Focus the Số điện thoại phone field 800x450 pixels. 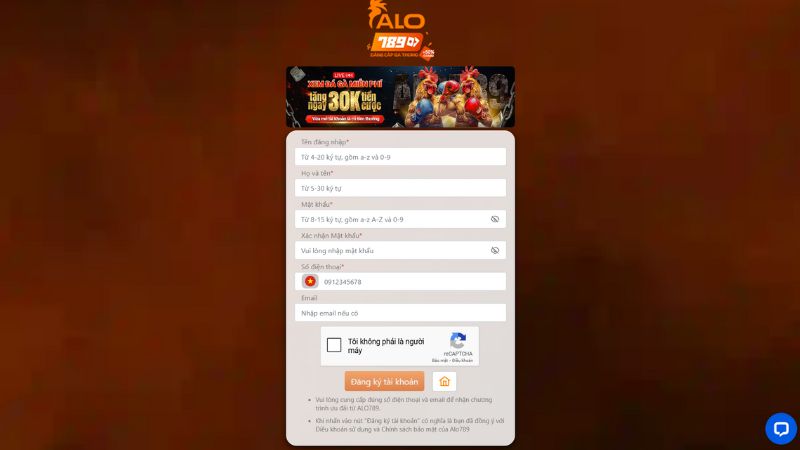click(x=413, y=282)
